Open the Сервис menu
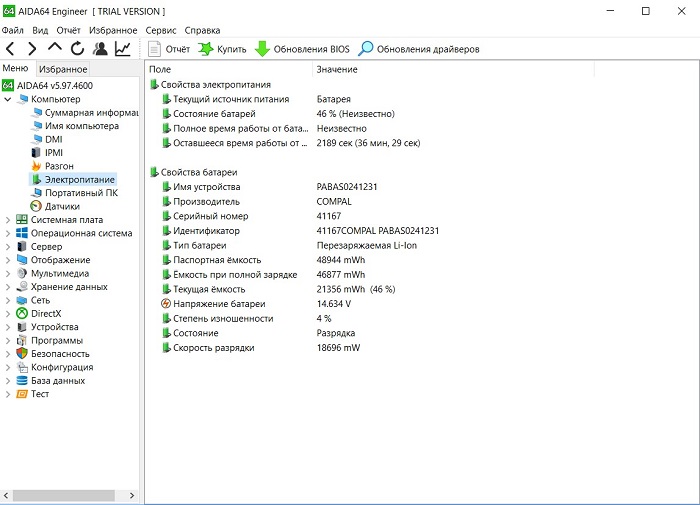Viewport: 700px width, 505px height. click(161, 30)
